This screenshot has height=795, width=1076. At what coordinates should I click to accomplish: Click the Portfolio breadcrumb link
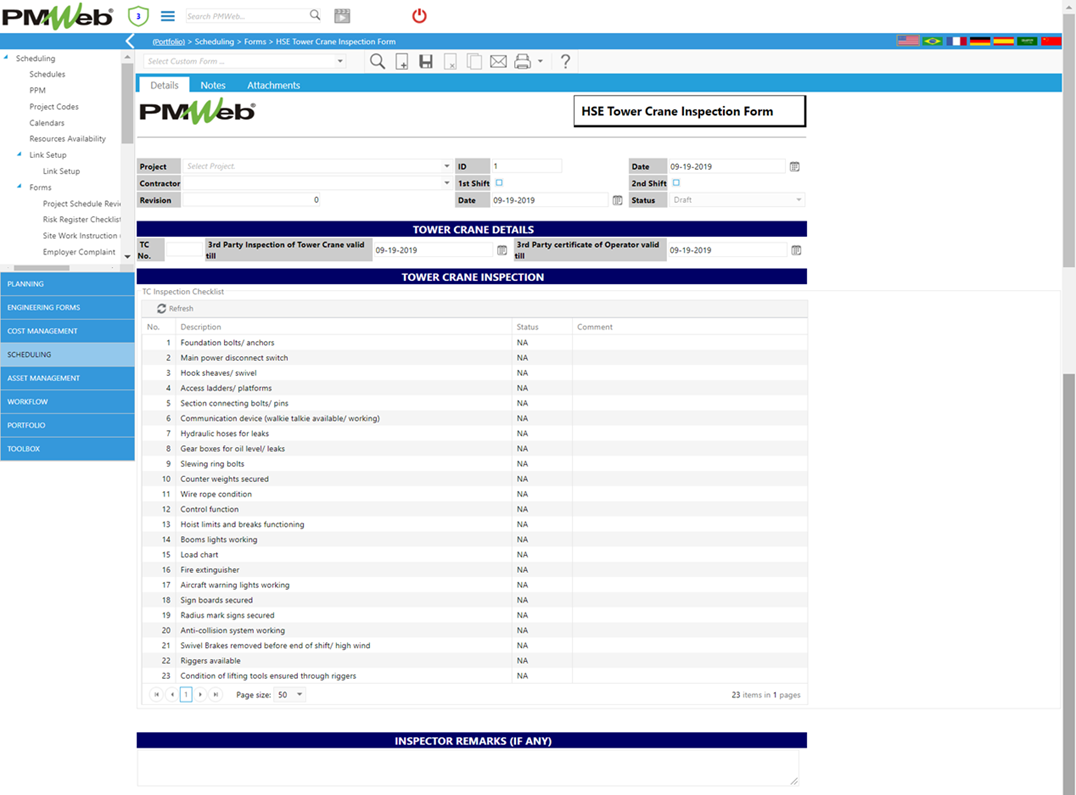point(168,42)
